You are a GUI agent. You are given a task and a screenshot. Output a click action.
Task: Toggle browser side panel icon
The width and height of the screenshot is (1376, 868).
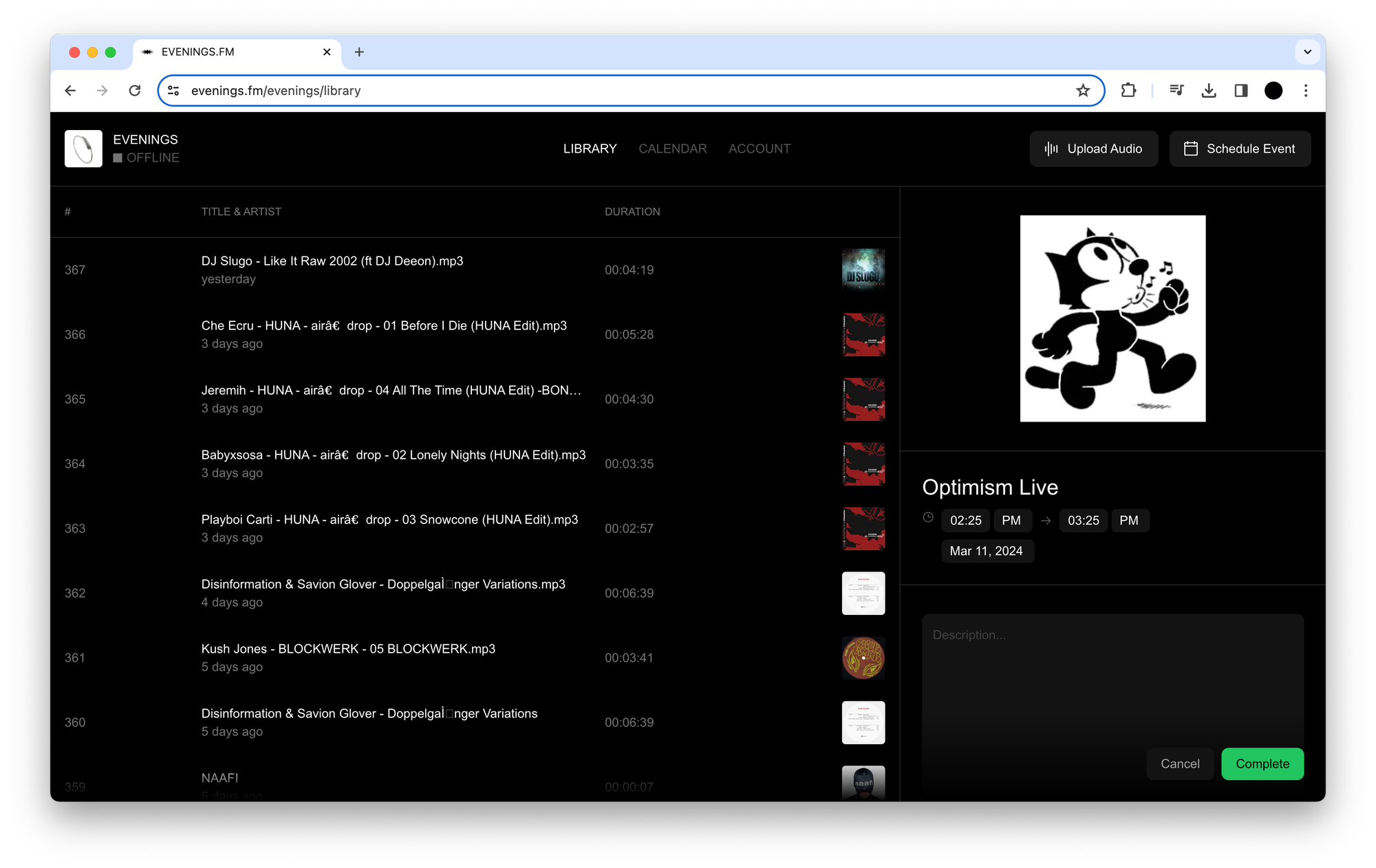click(x=1241, y=91)
